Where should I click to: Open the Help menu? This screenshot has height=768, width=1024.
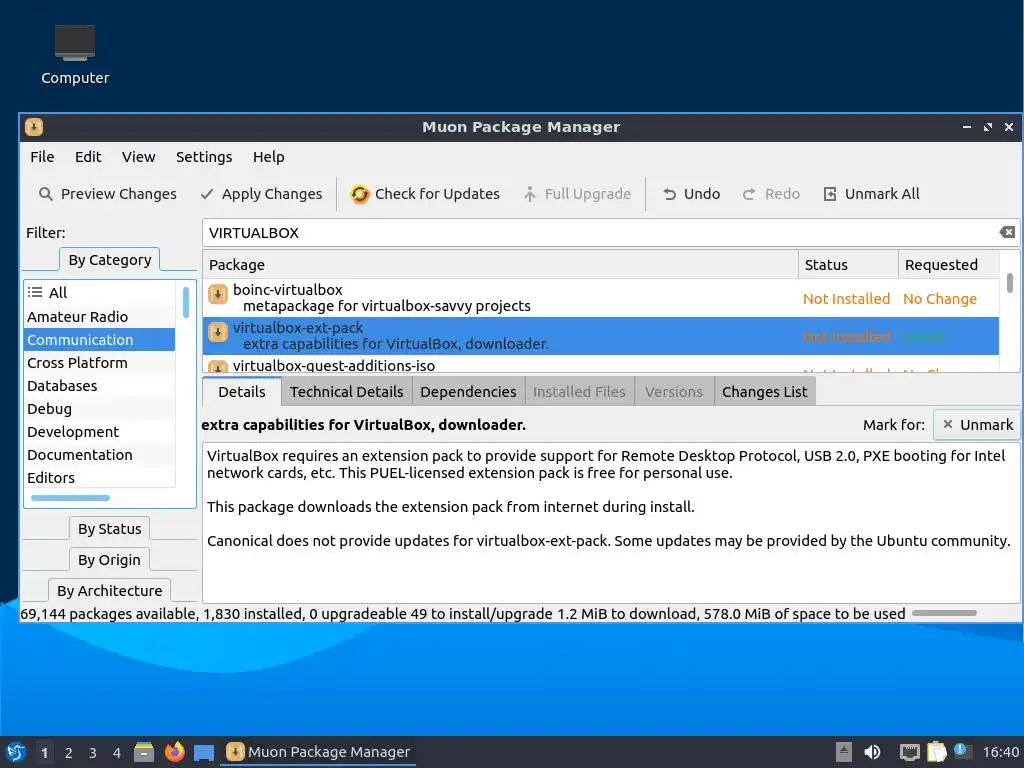[x=268, y=157]
